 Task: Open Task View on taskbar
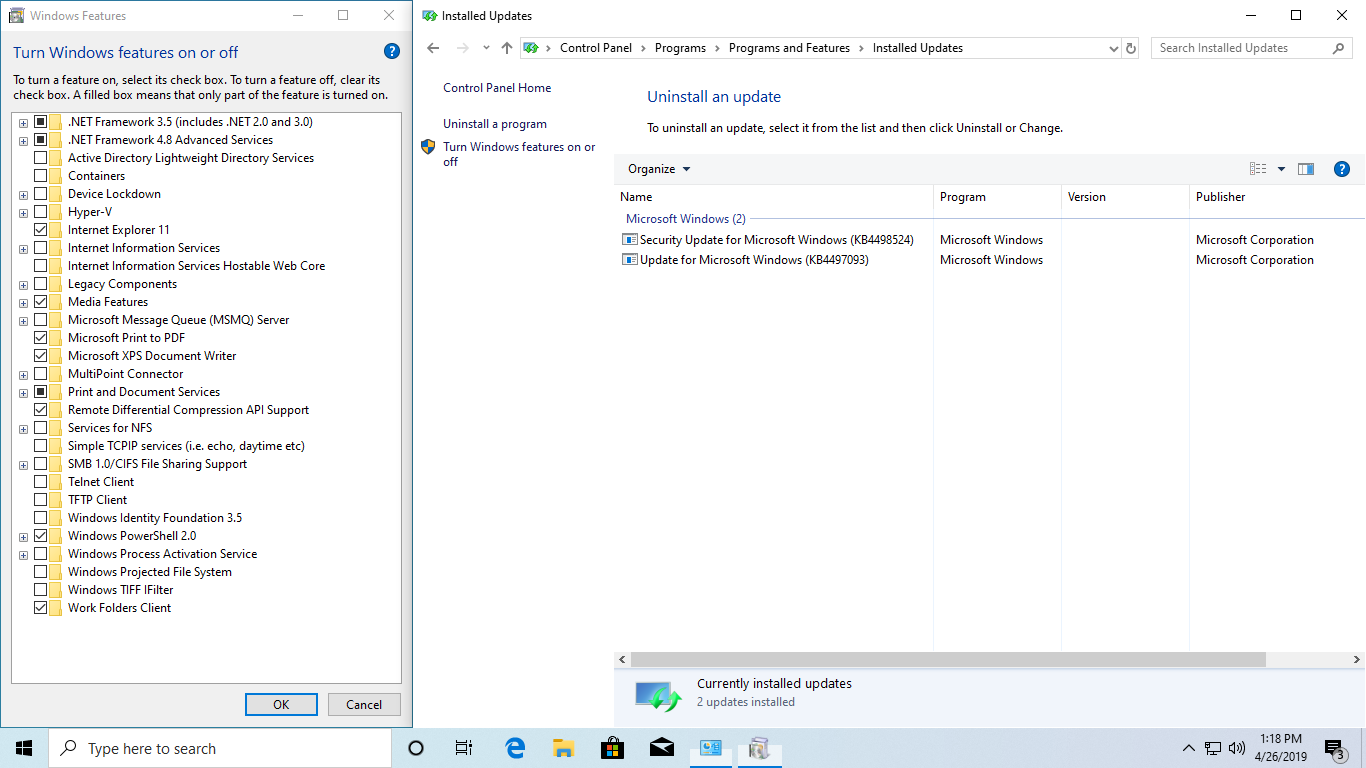464,748
